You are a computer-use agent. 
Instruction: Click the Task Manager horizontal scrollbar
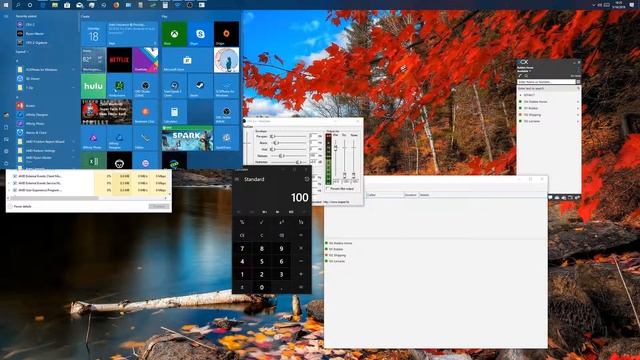point(54,198)
